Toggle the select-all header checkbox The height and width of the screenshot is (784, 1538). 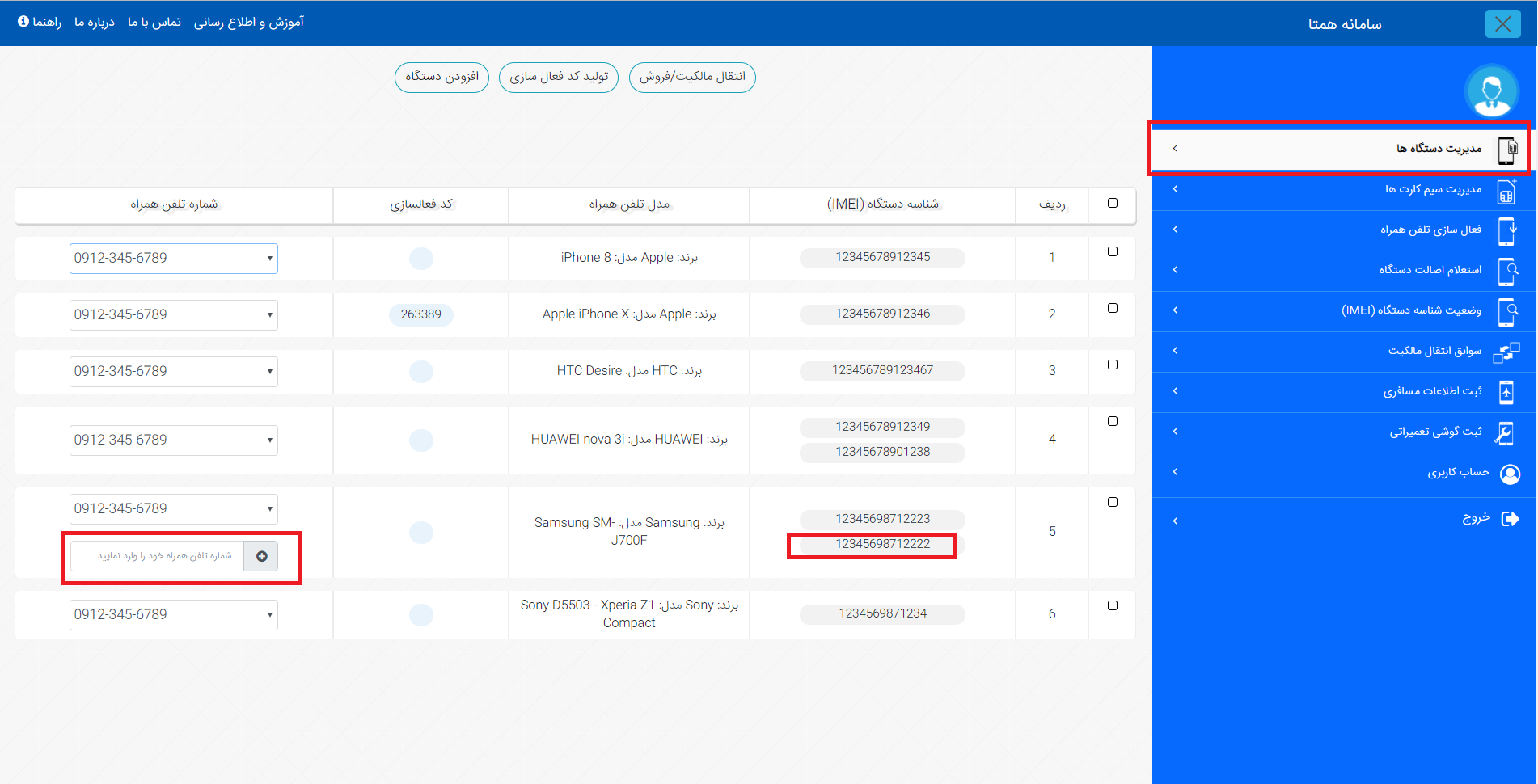(1113, 203)
